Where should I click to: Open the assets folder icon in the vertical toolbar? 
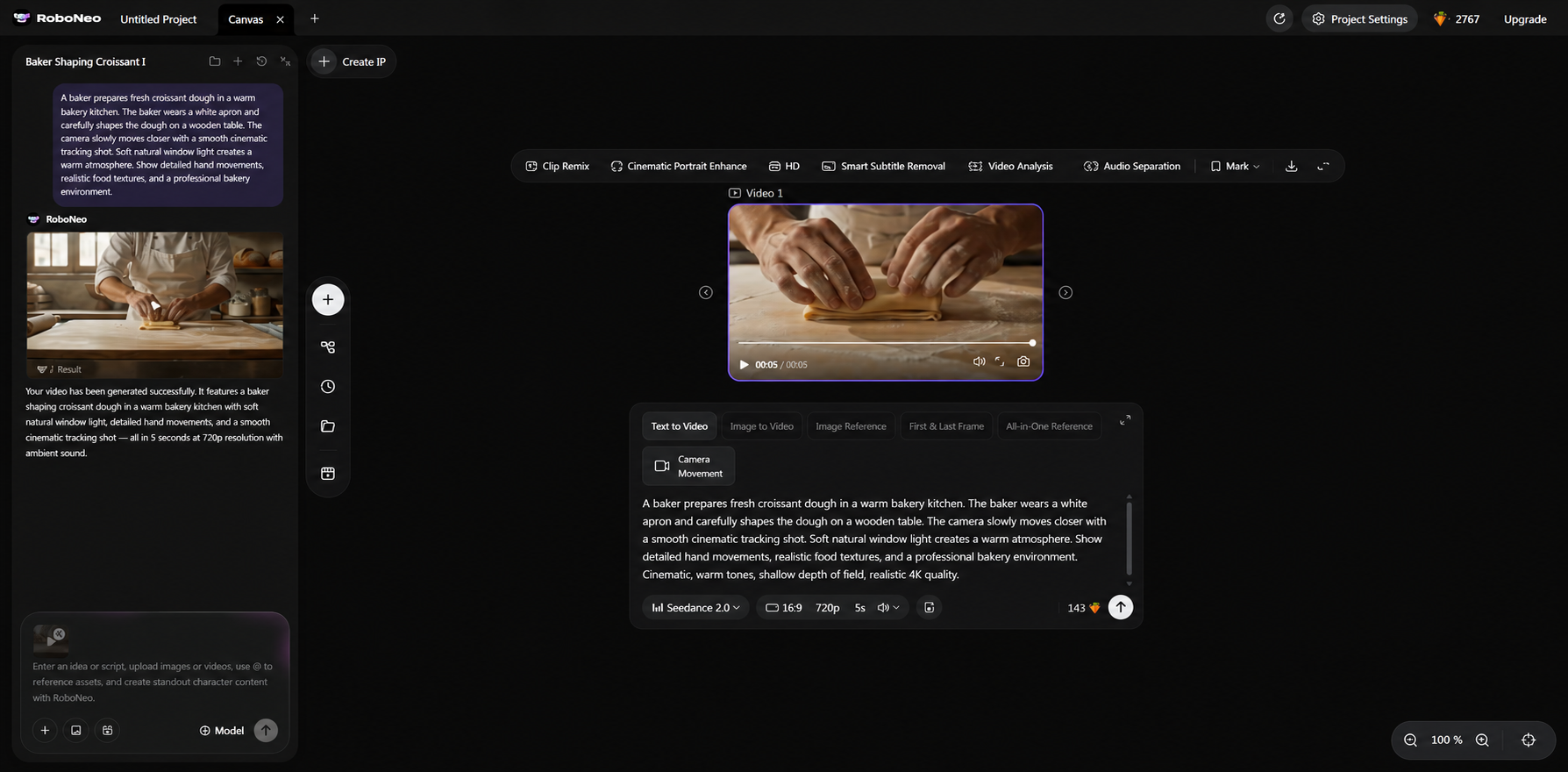(x=328, y=426)
